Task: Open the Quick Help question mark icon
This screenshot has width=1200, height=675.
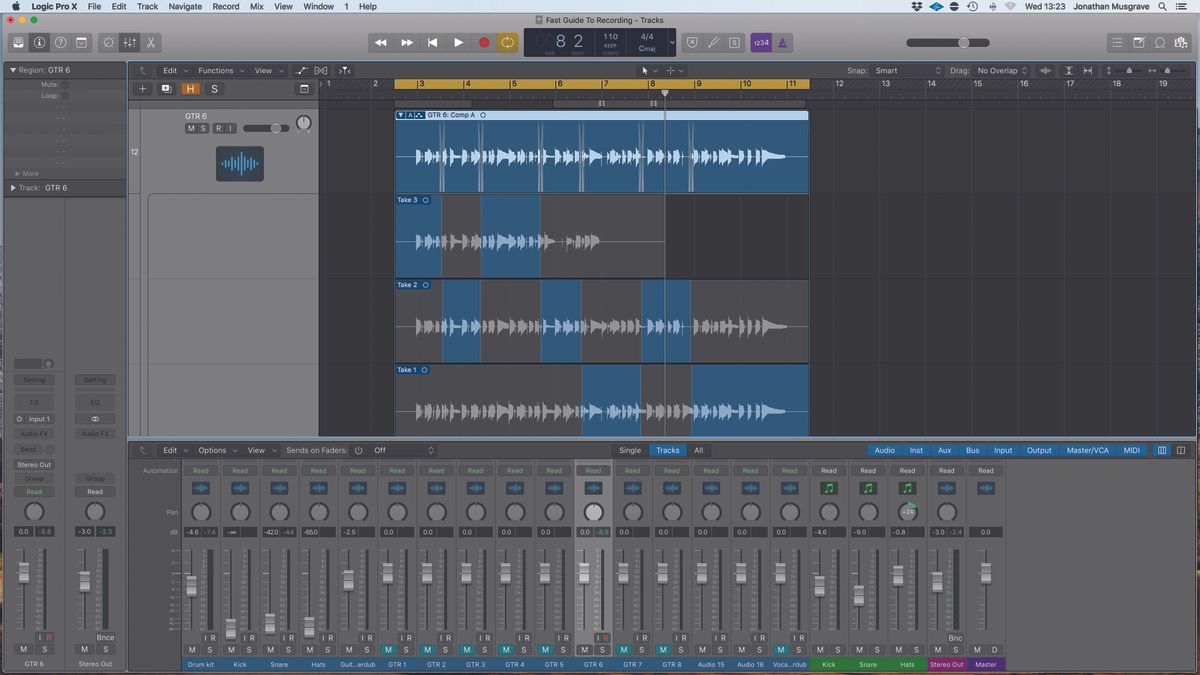Action: tap(61, 42)
